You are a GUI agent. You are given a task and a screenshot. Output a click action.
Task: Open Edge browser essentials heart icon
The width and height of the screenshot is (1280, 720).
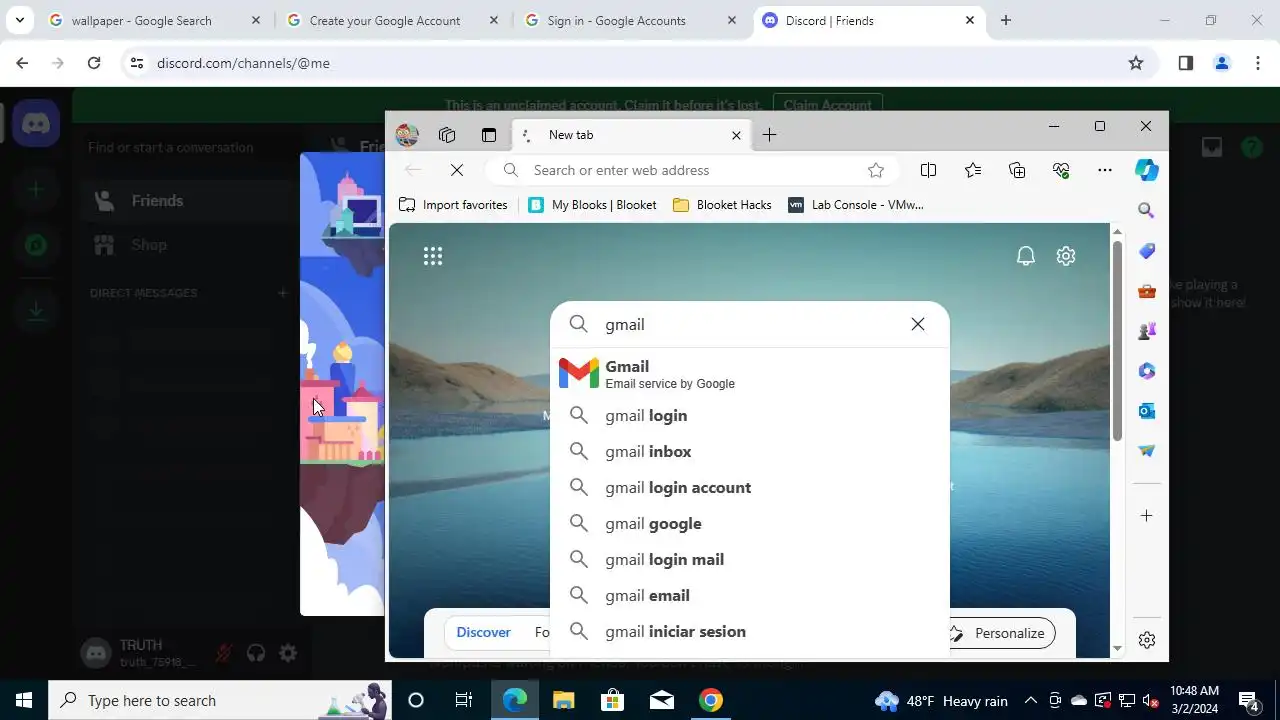1061,170
